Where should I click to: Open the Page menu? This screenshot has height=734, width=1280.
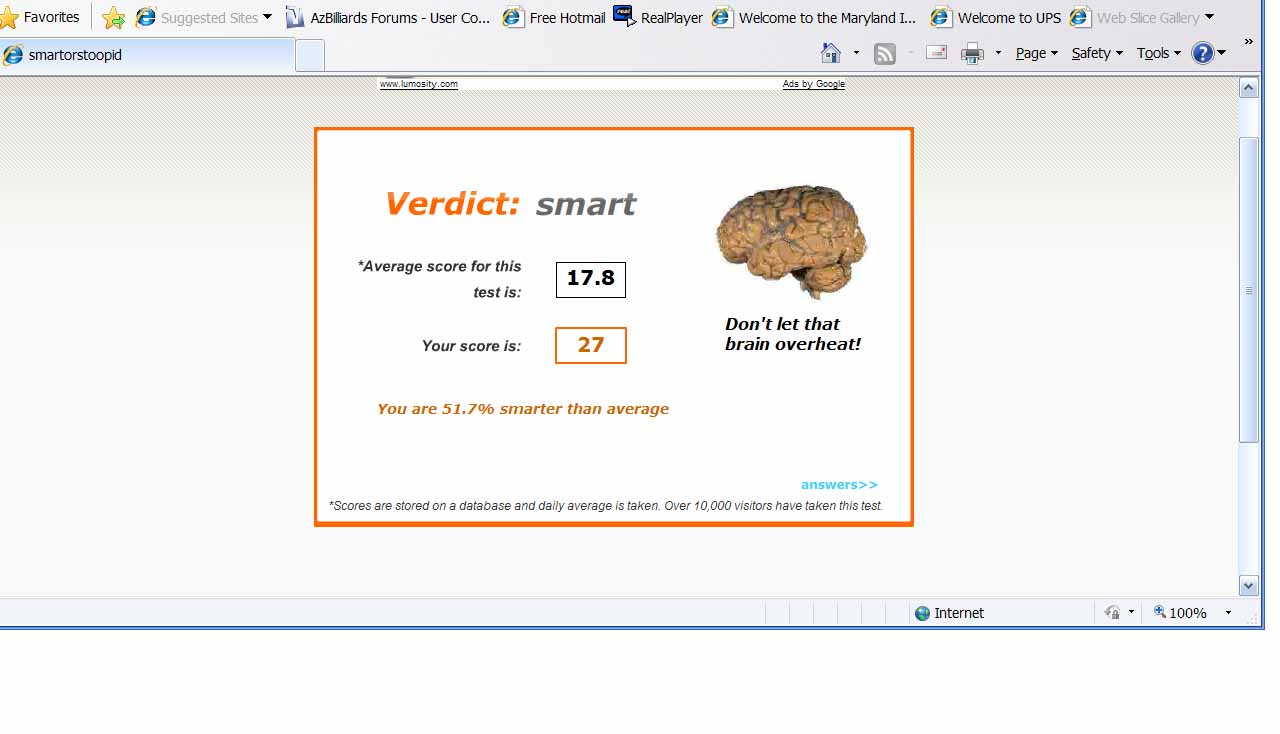[1036, 53]
